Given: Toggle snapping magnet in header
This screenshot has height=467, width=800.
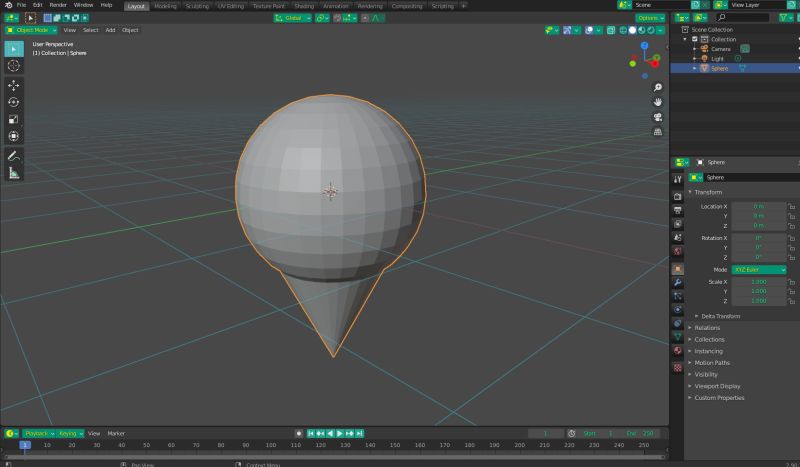Looking at the screenshot, I should 337,18.
